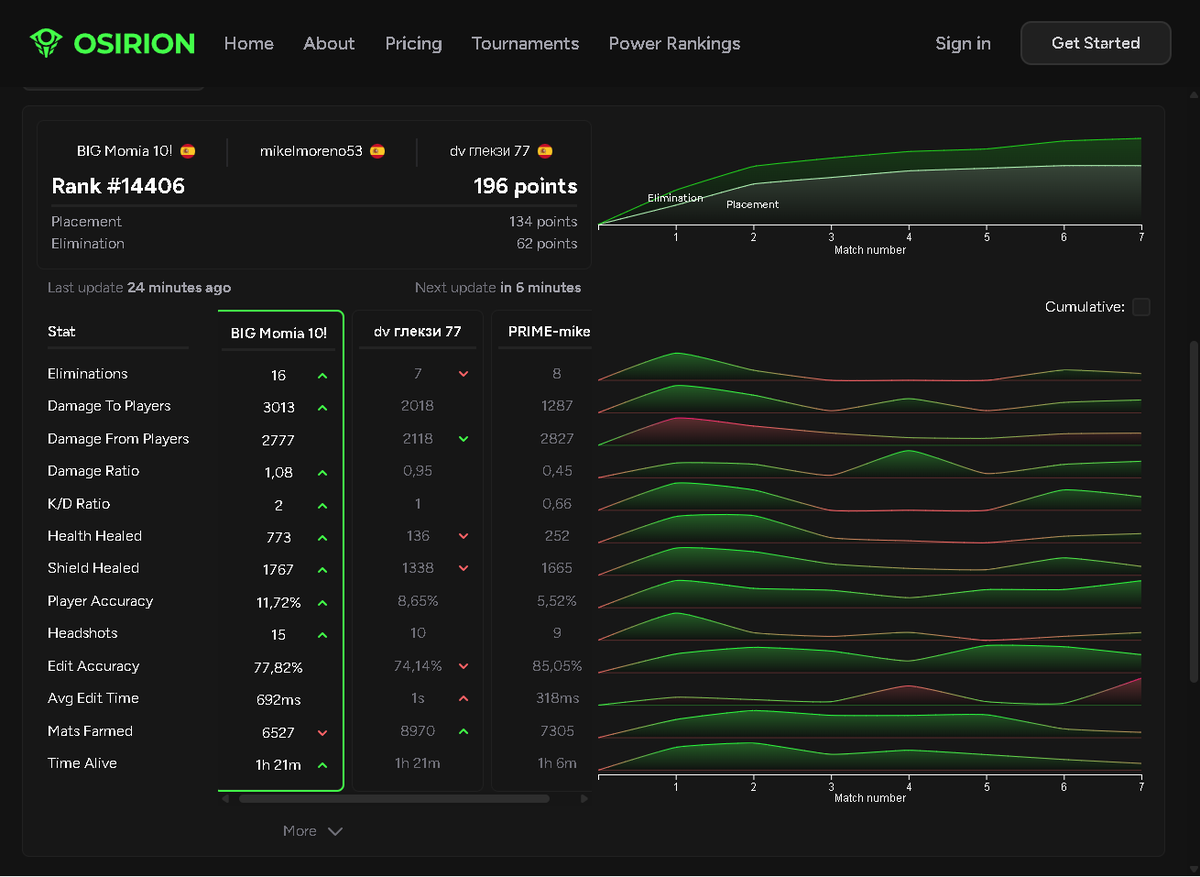Select the BIG Momia 10! stats column header
The image size is (1200, 877).
point(280,333)
